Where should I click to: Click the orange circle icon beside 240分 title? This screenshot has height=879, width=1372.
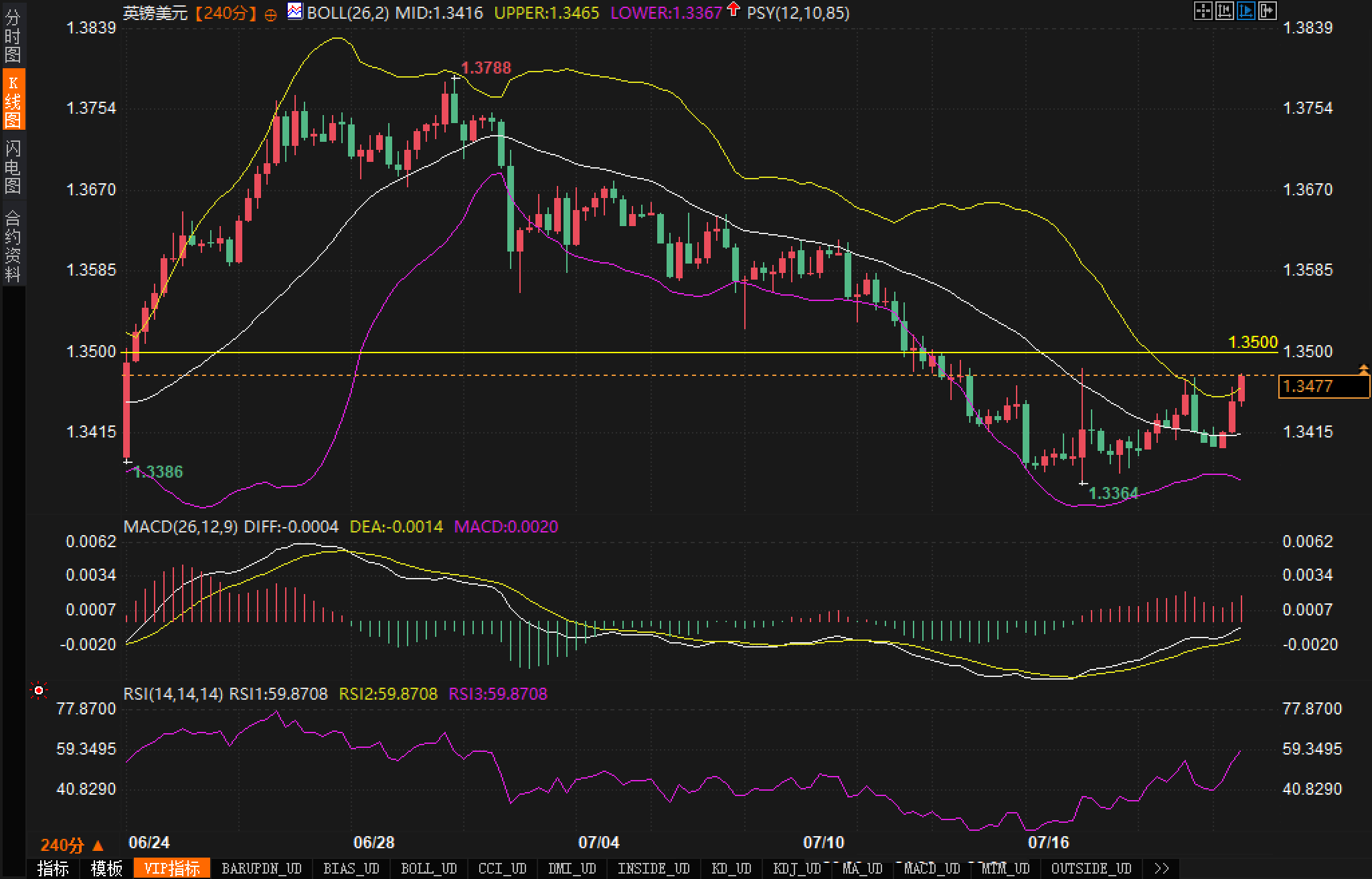click(x=270, y=15)
